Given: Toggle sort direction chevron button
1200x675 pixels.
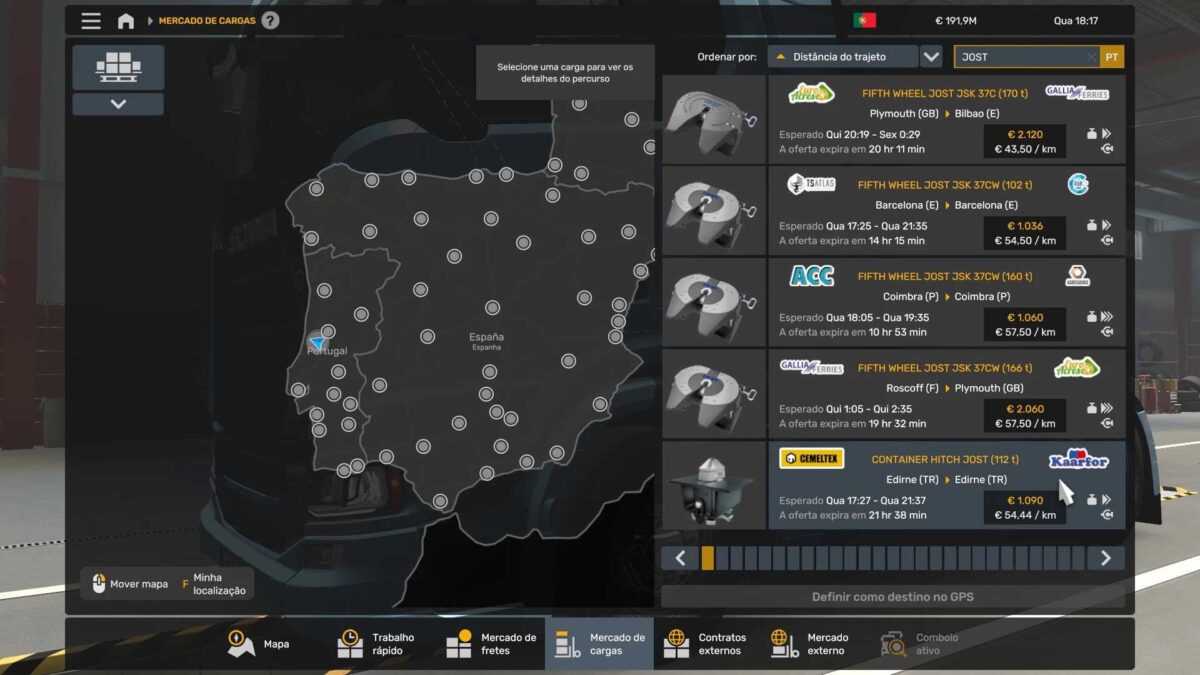Looking at the screenshot, I should point(931,57).
